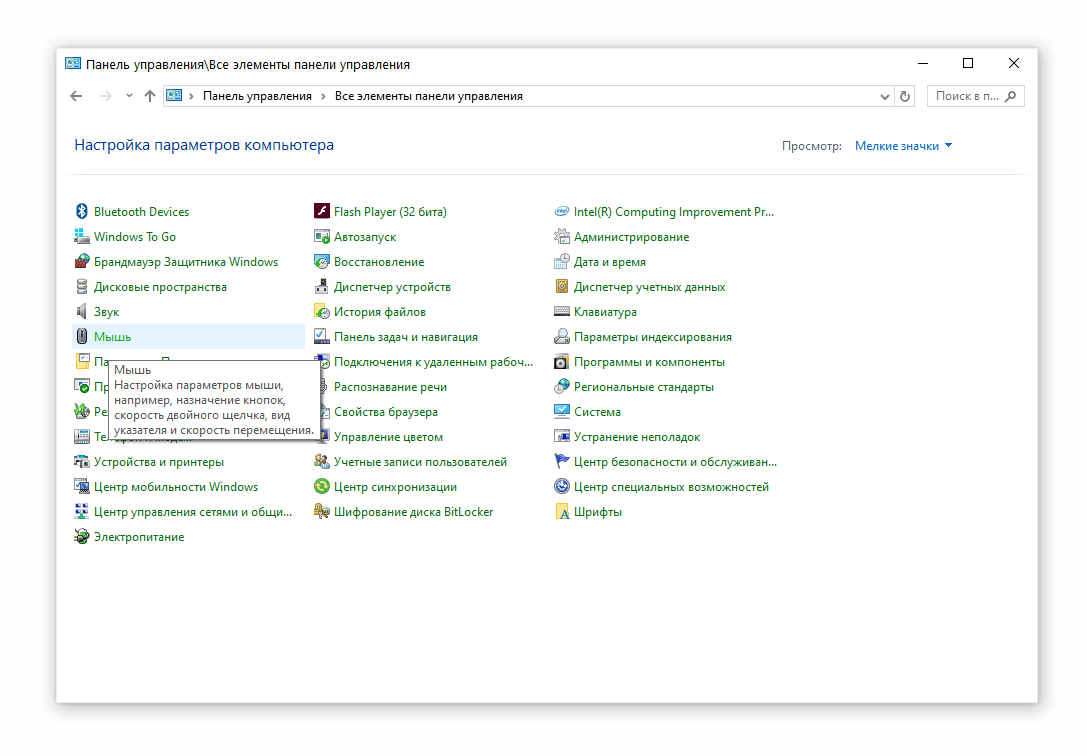Open the Мелкие значки view dropdown
1087x756 pixels.
point(903,146)
